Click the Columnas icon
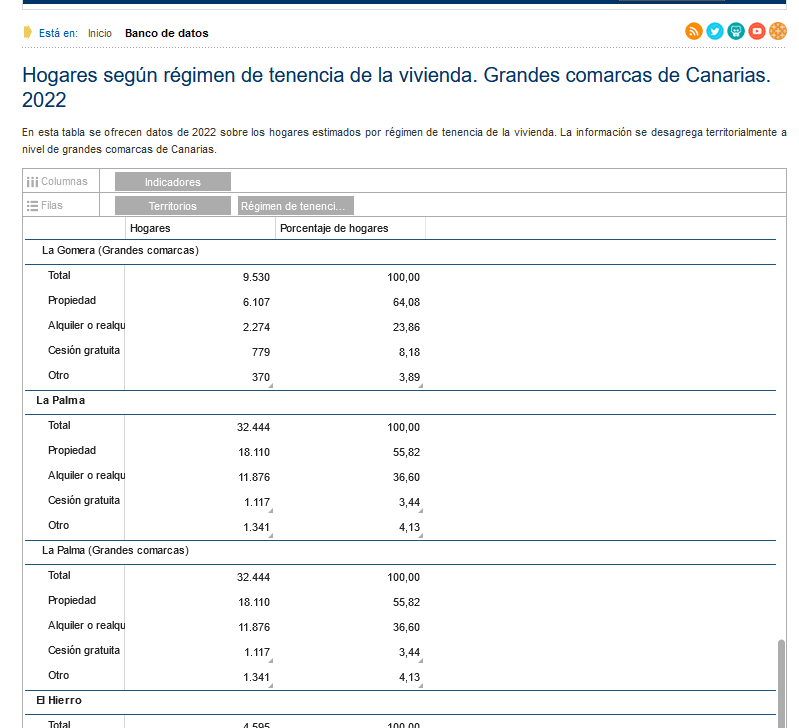Screen dimensions: 799x728 (x=32, y=182)
